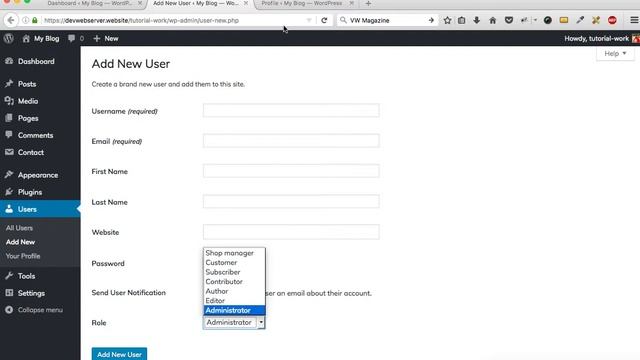Choose the highlighted Administrator option

pyautogui.click(x=234, y=310)
